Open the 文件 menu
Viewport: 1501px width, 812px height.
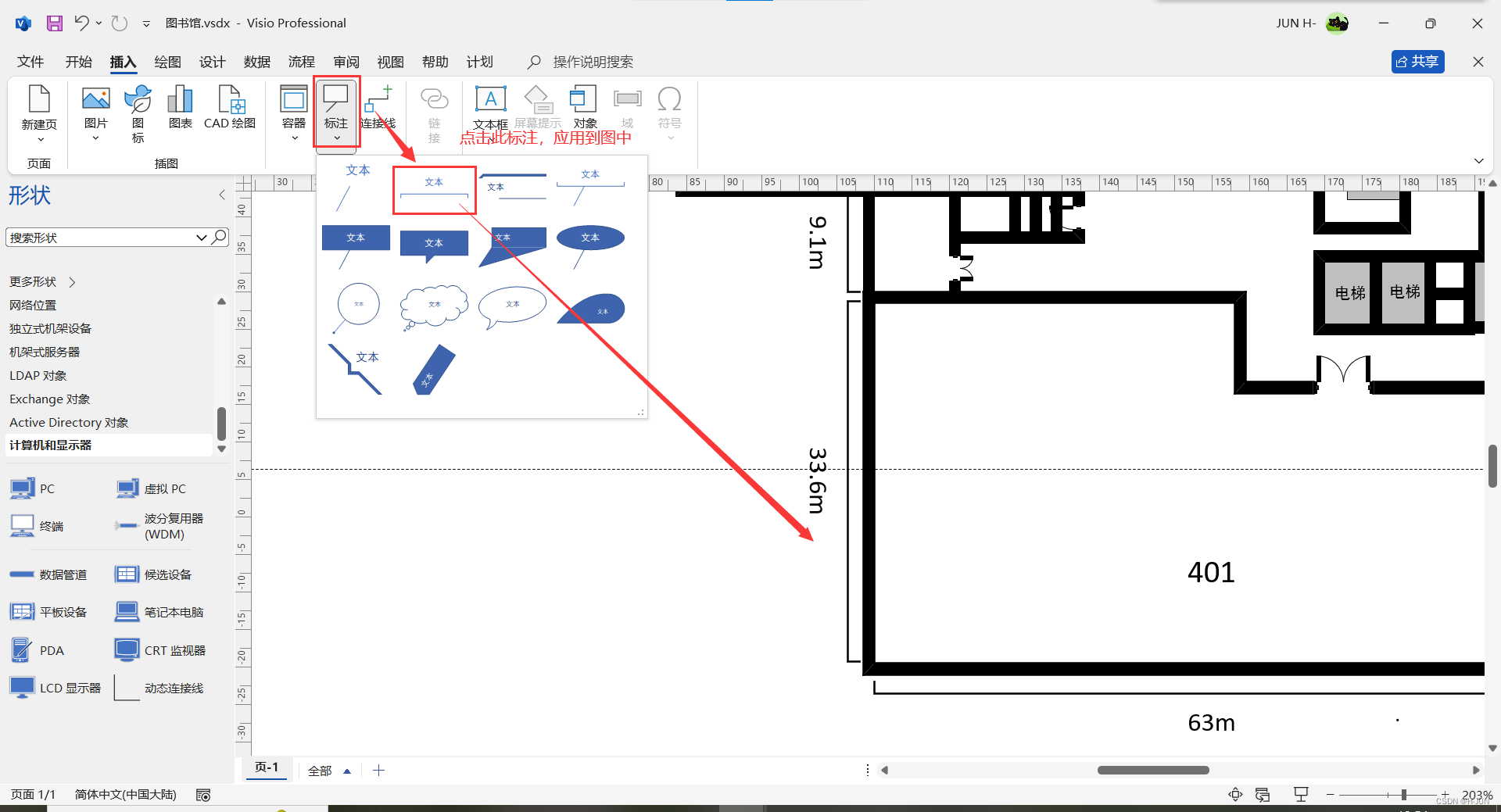coord(30,62)
